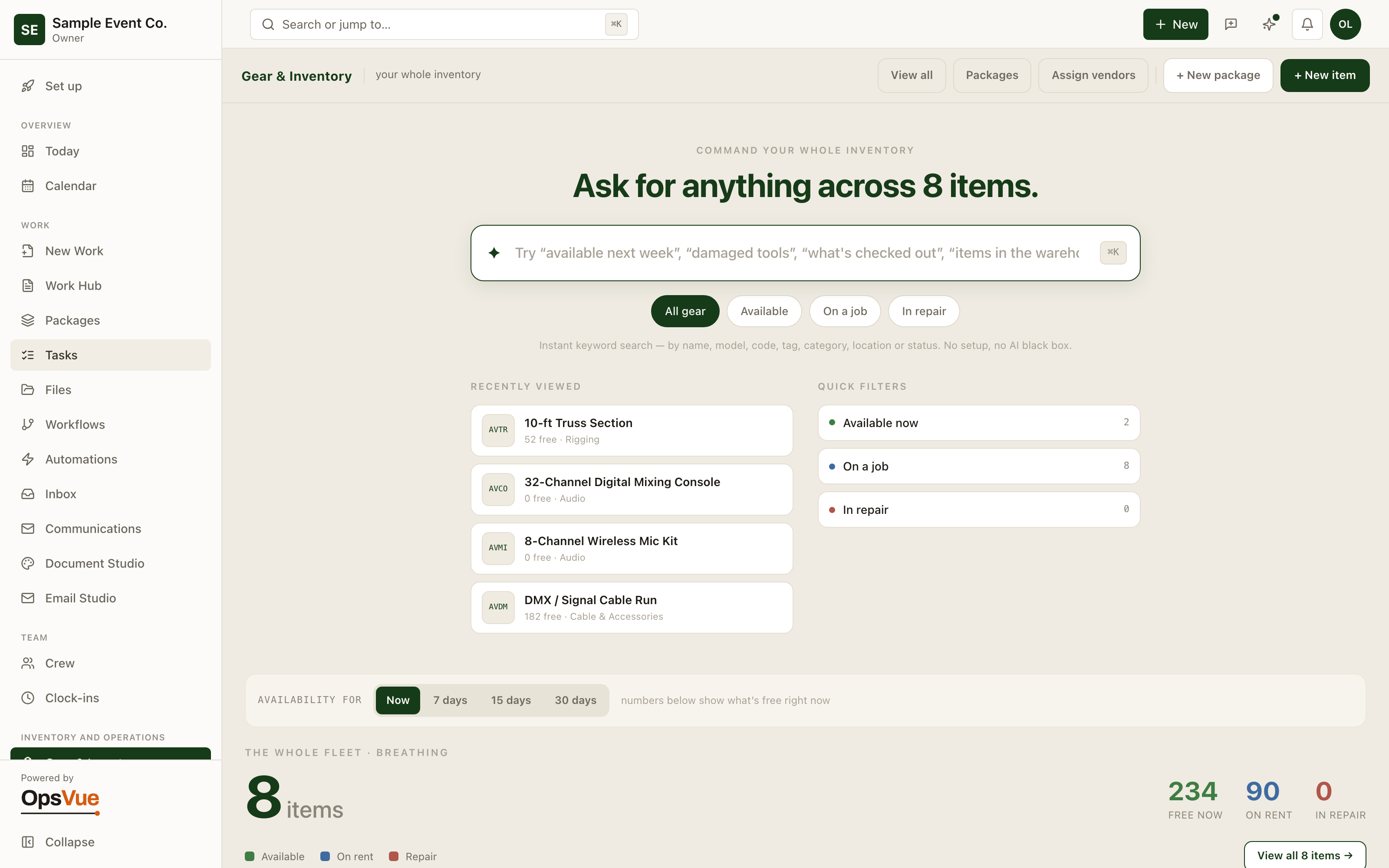Select the All gear filter chip
This screenshot has height=868, width=1389.
click(685, 311)
